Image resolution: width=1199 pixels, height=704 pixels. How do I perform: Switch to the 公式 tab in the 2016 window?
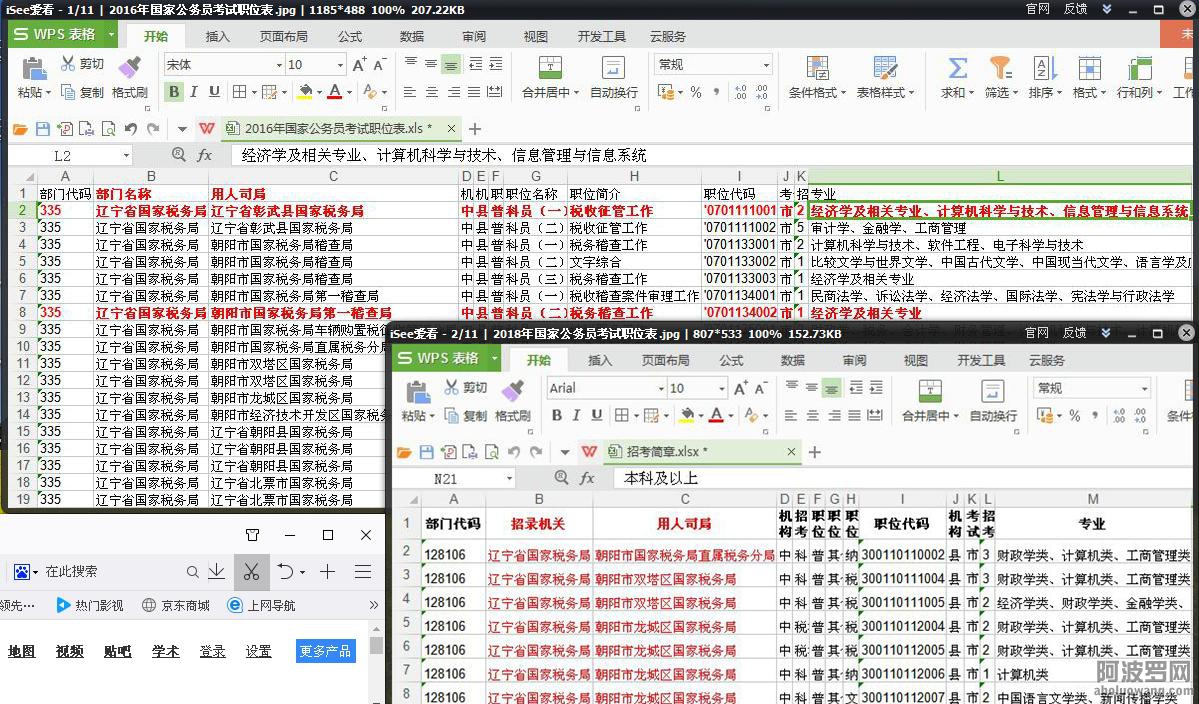349,37
